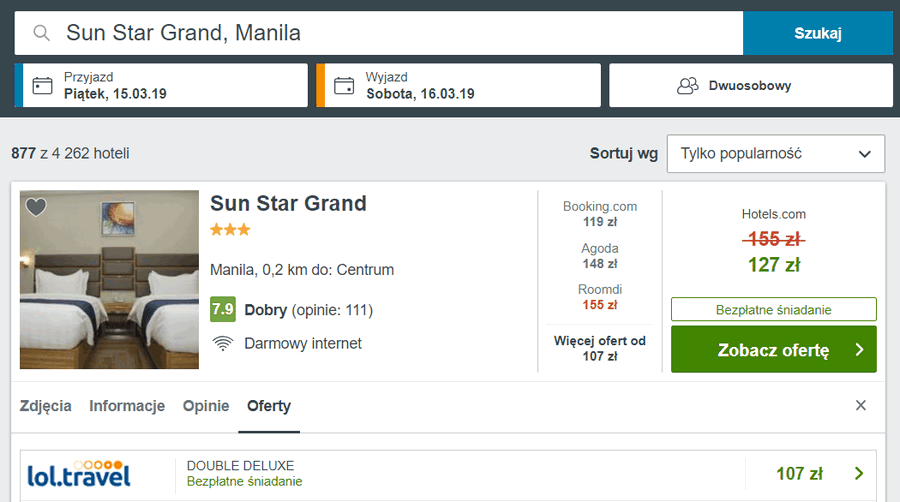Click the check-out calendar icon

point(344,85)
